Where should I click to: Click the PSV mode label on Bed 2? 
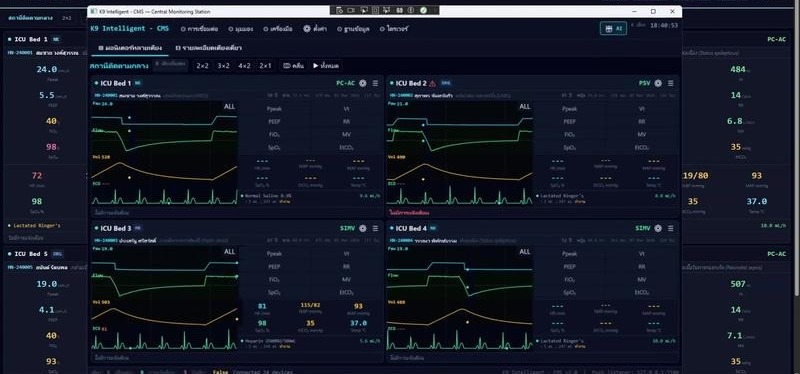point(644,83)
